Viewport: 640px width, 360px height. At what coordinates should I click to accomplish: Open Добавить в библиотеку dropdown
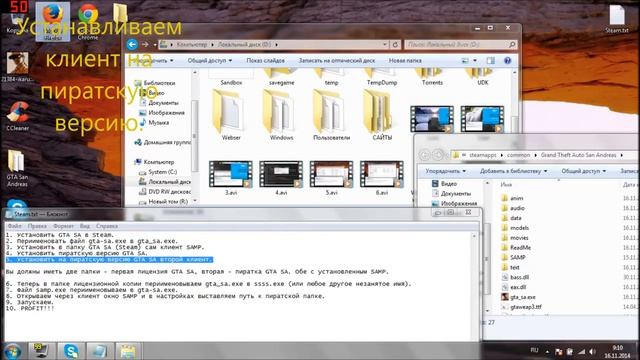click(x=513, y=171)
